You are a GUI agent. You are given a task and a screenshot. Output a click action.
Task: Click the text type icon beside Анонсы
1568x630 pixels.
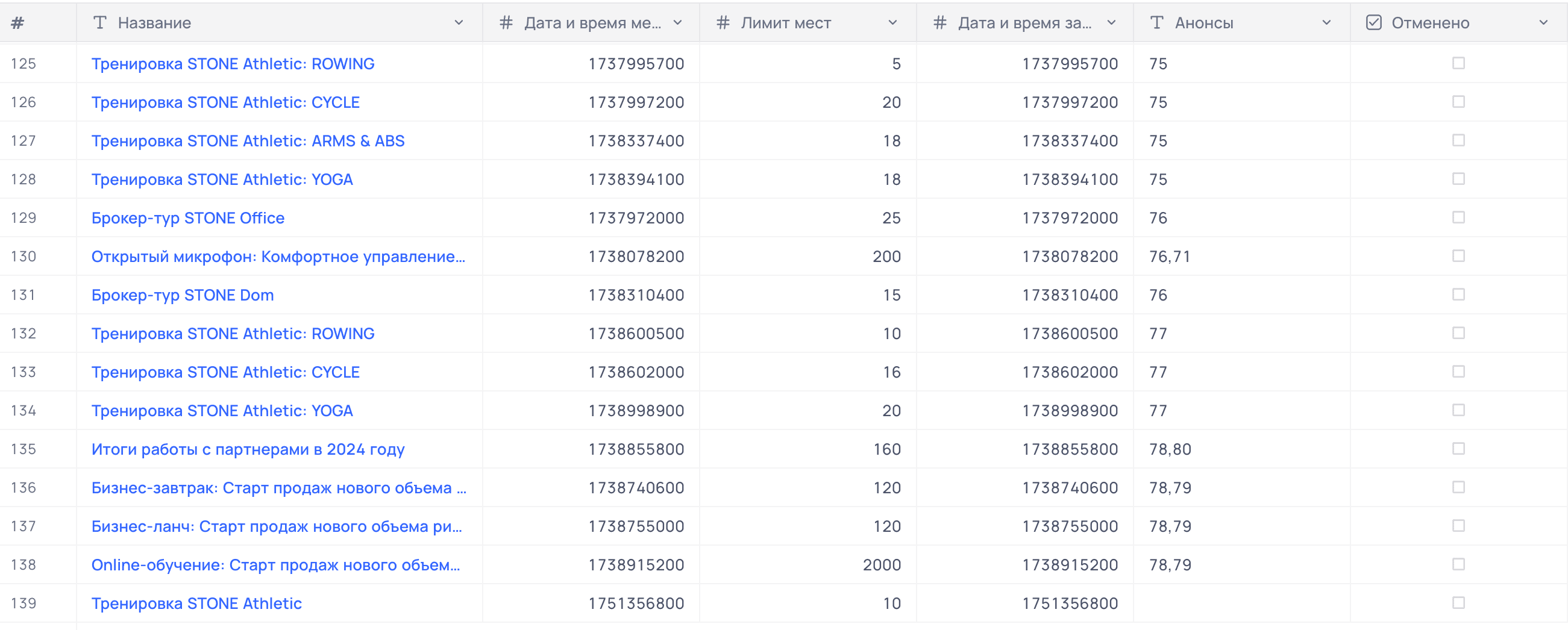coord(1156,23)
